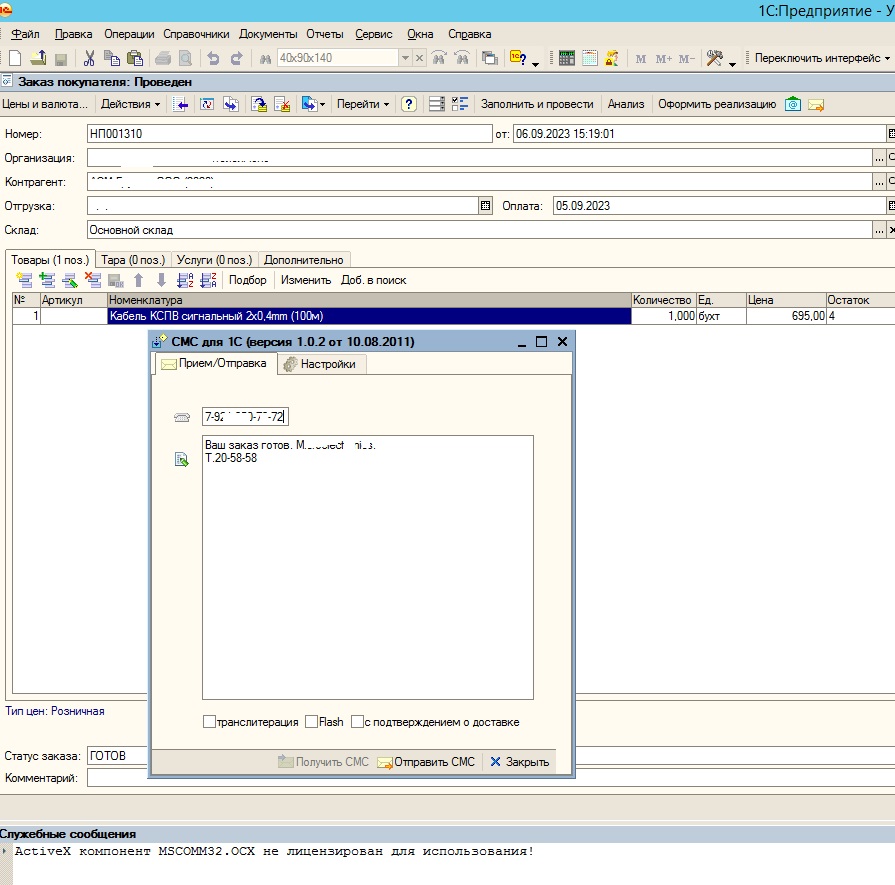Sort goods ascending A-Z
This screenshot has width=895, height=885.
pyautogui.click(x=185, y=280)
